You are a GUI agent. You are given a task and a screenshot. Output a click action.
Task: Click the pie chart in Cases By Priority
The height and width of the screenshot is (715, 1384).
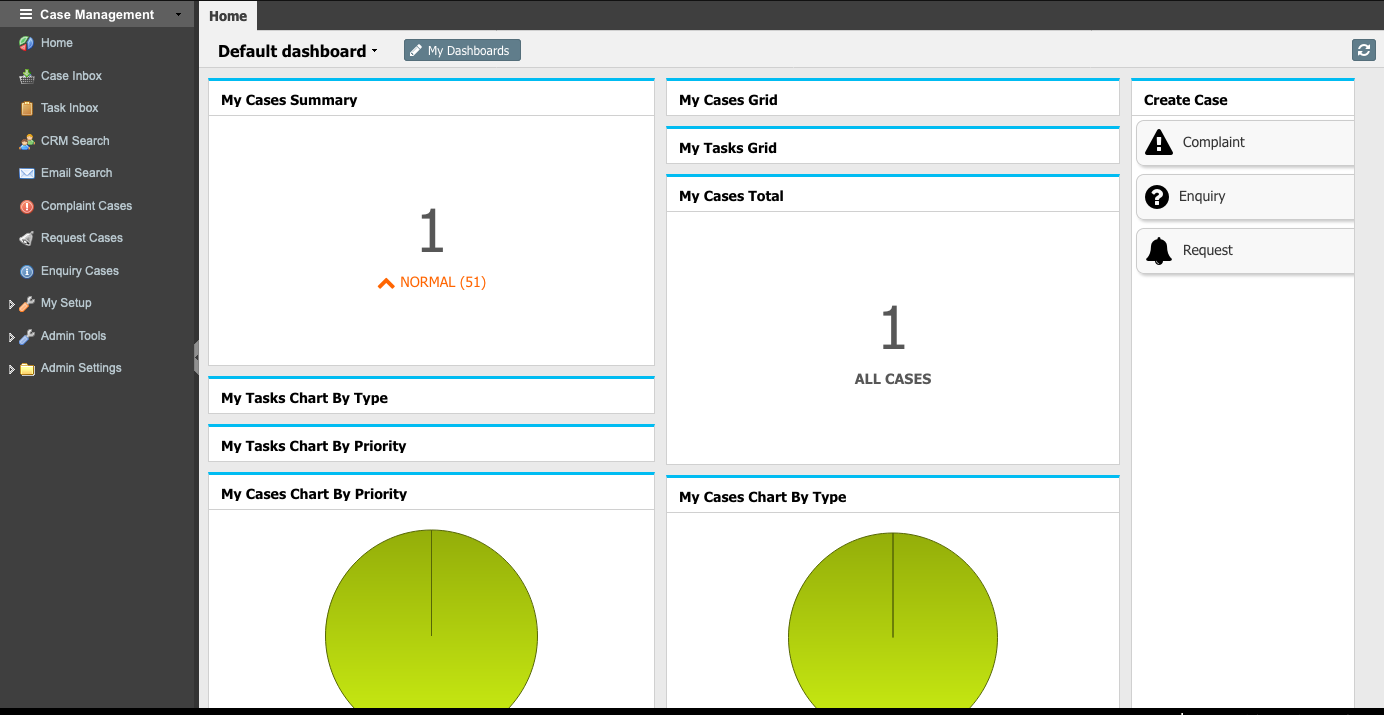[431, 620]
